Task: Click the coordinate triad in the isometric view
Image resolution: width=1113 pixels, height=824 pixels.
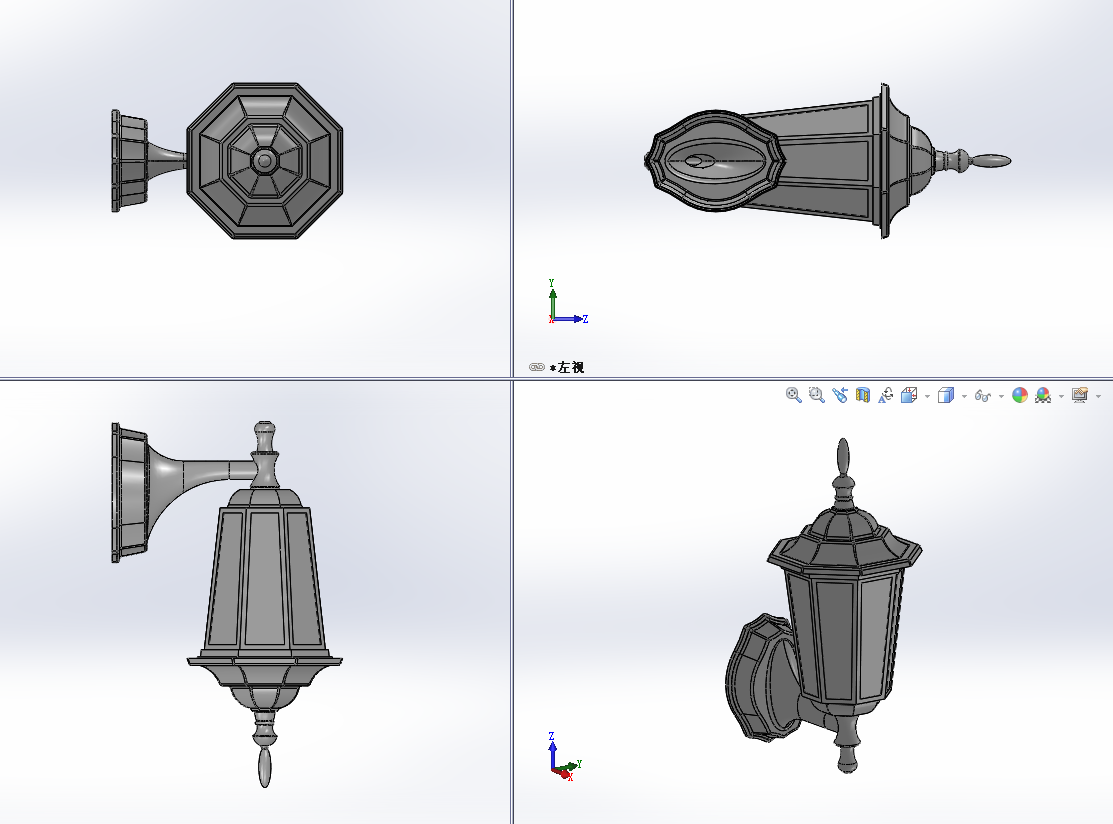Action: (565, 757)
